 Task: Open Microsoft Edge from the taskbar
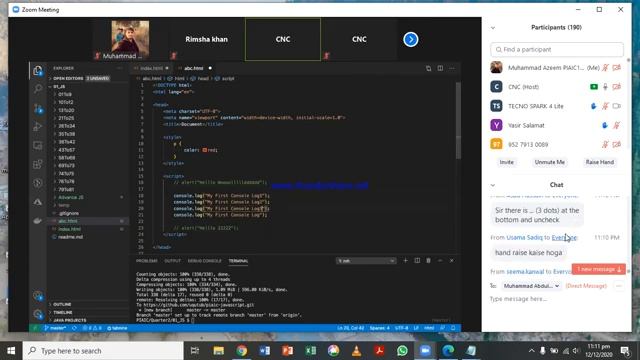point(448,351)
